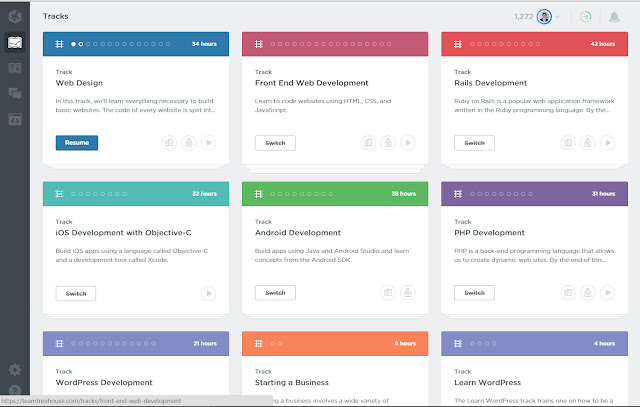
Task: Click the rail track icon in Web Design header
Action: [x=59, y=44]
